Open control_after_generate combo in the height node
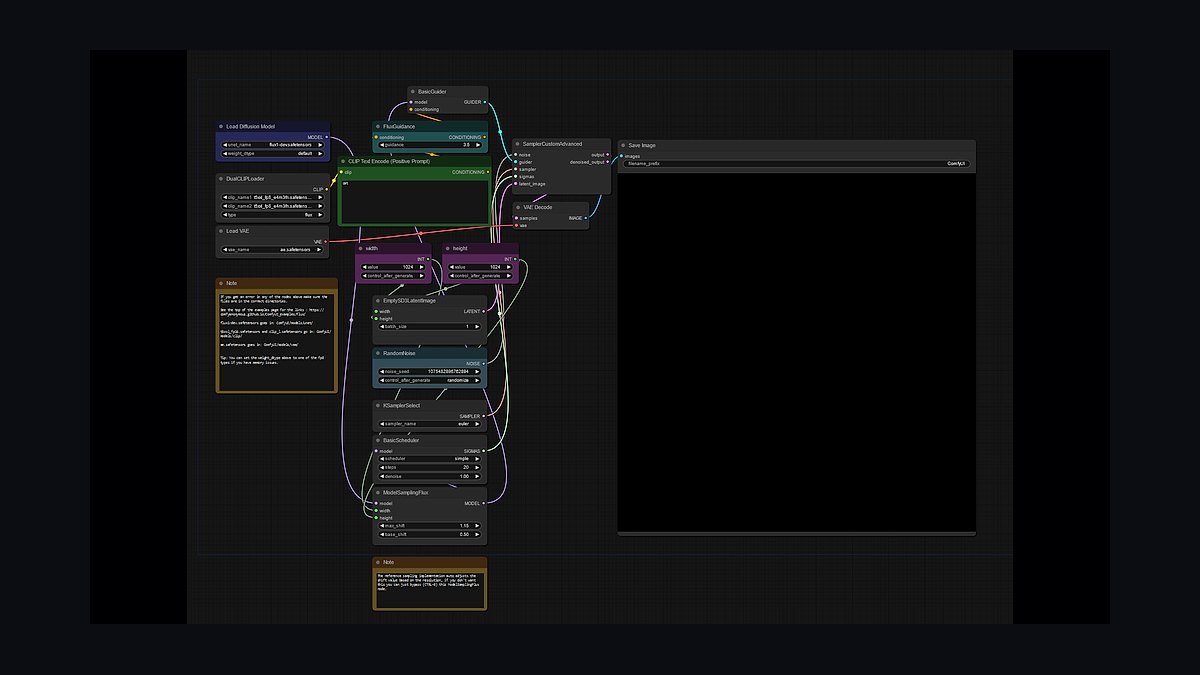The image size is (1200, 675). (x=480, y=275)
